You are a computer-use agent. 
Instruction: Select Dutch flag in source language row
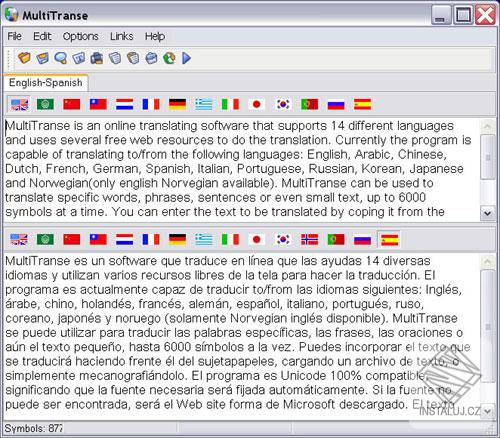click(124, 104)
